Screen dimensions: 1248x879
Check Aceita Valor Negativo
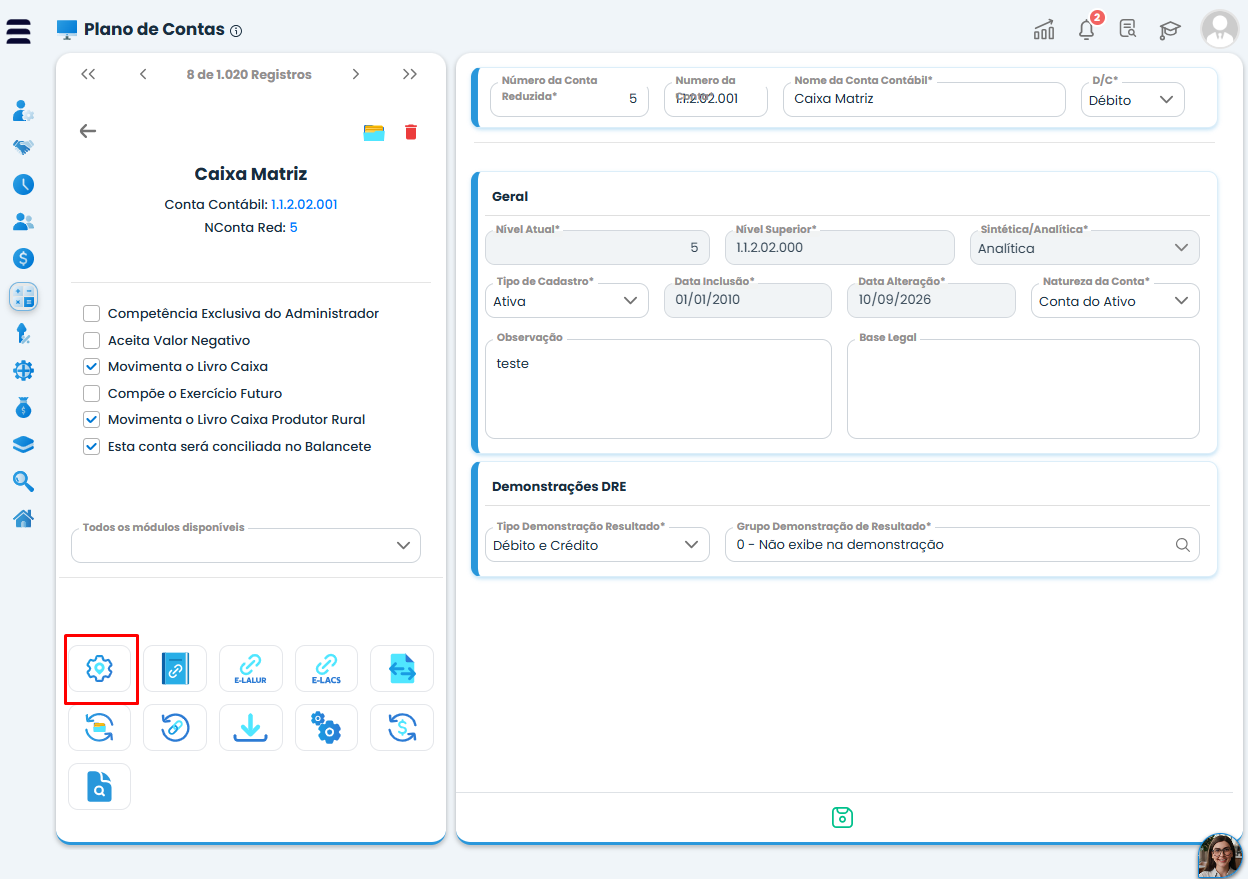[x=91, y=340]
